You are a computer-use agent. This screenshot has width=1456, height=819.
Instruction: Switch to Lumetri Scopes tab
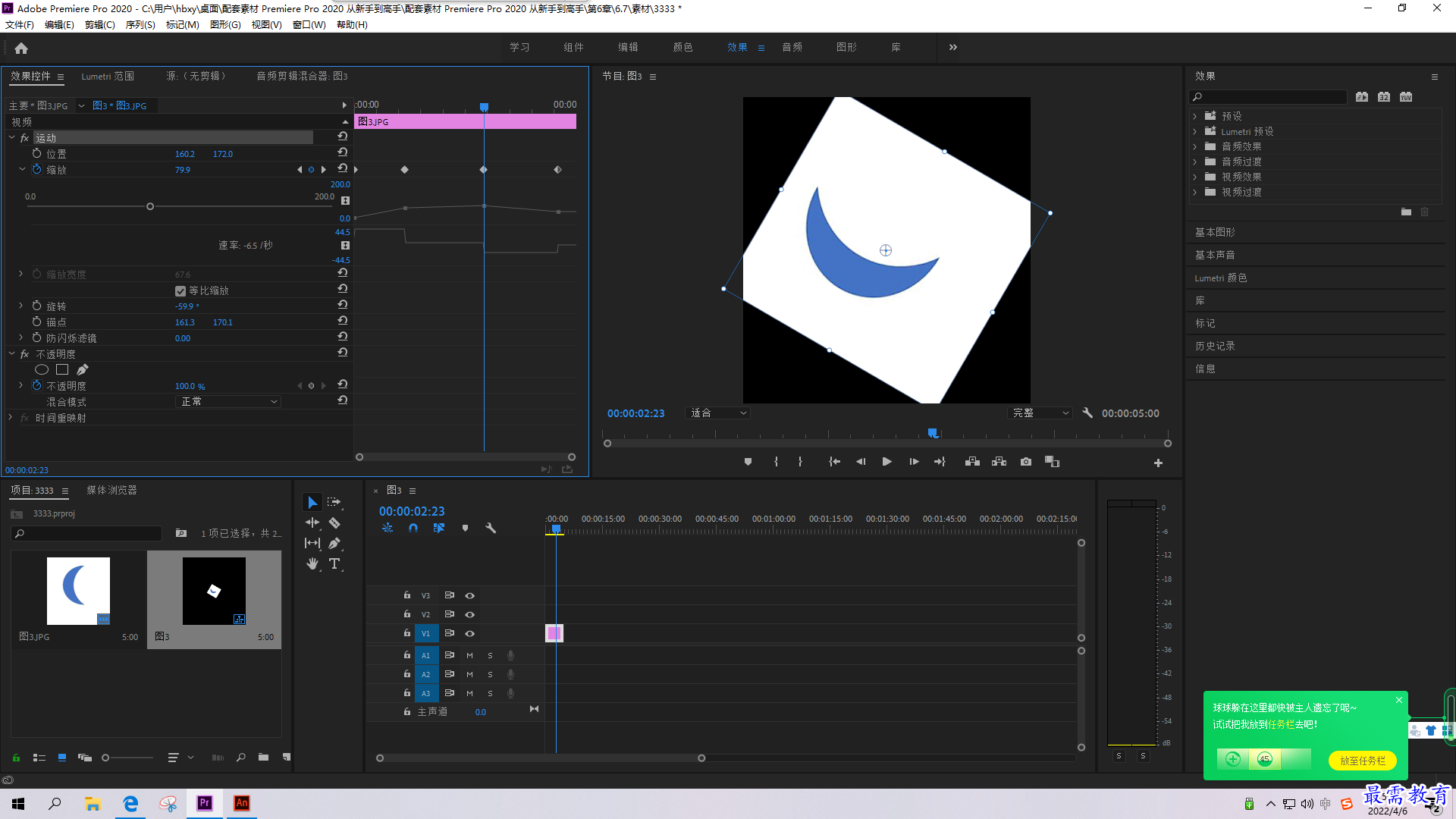(108, 76)
